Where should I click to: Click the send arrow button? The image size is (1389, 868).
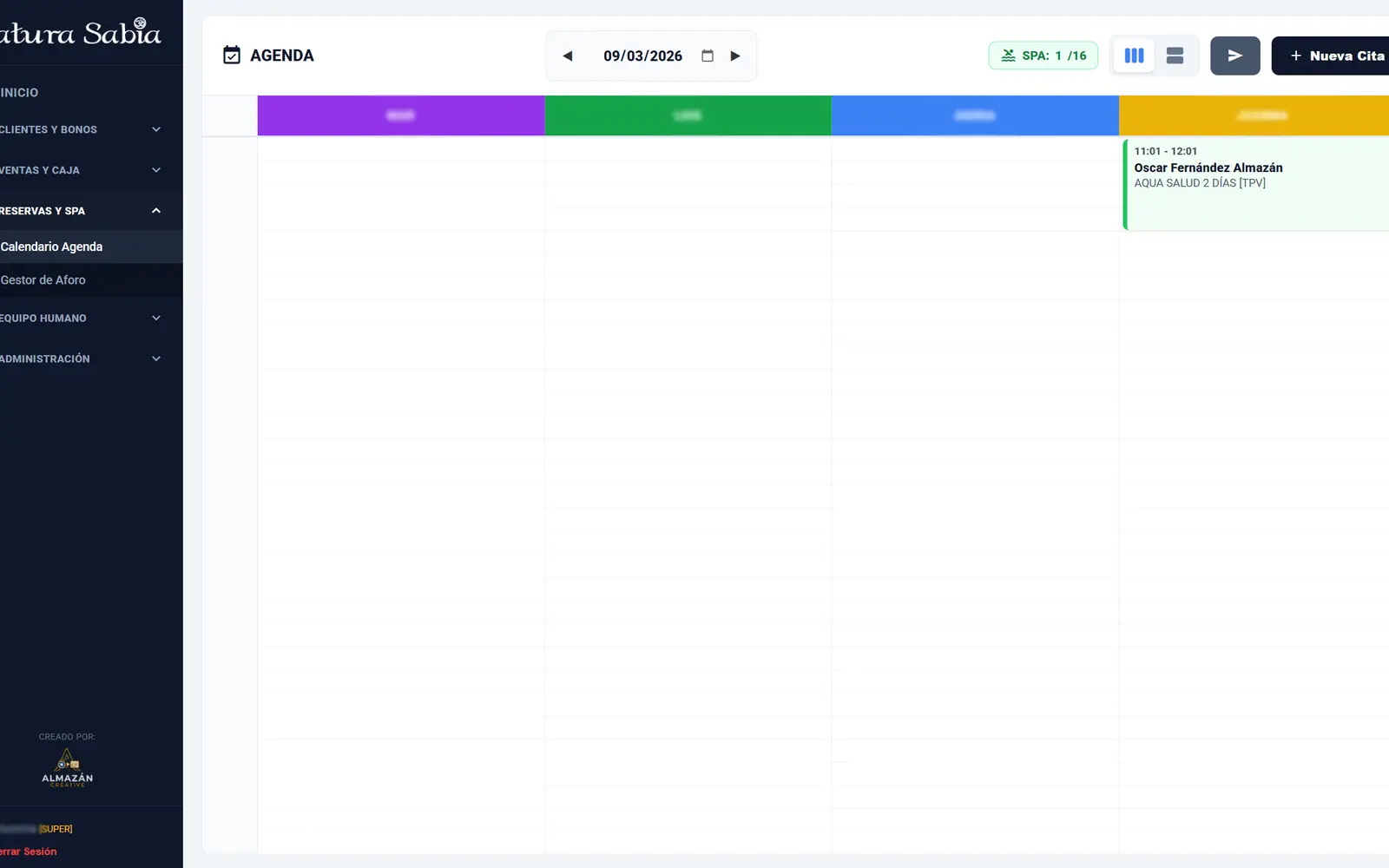[x=1235, y=56]
